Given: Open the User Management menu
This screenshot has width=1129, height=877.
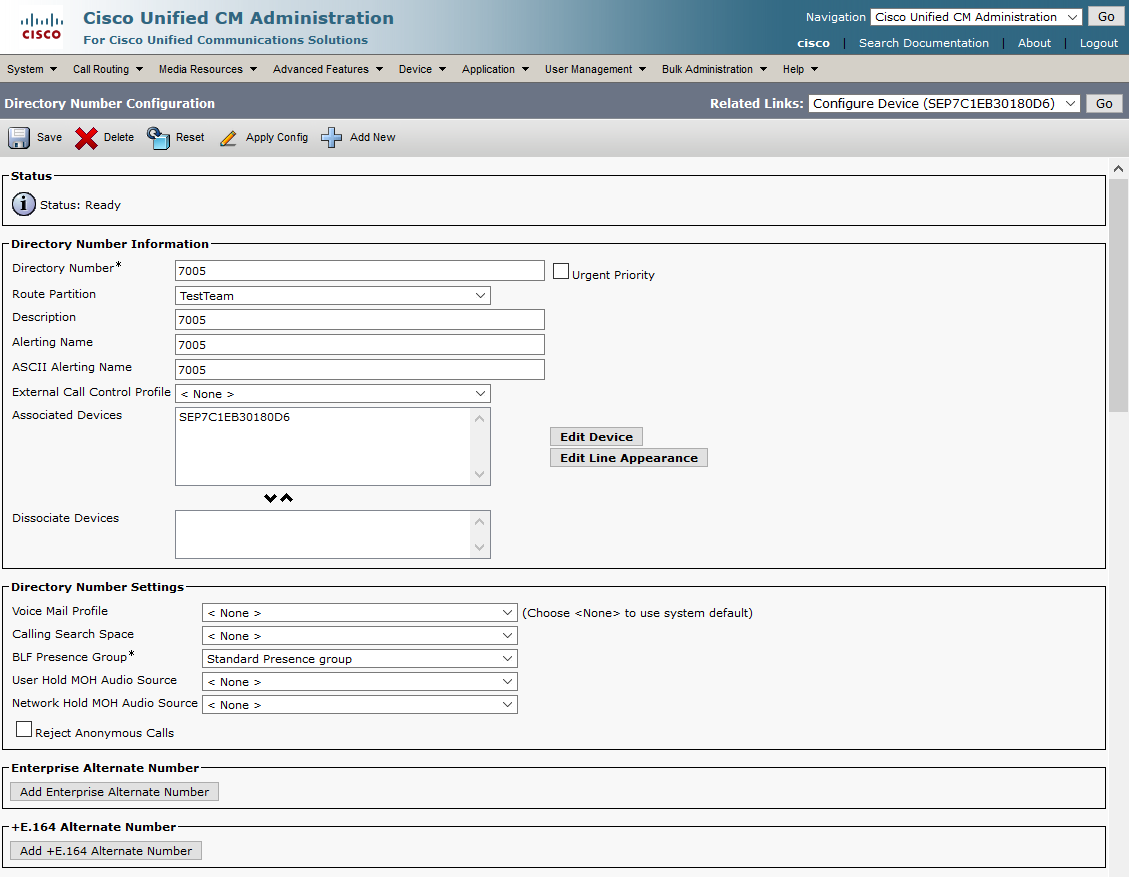Looking at the screenshot, I should [x=595, y=69].
